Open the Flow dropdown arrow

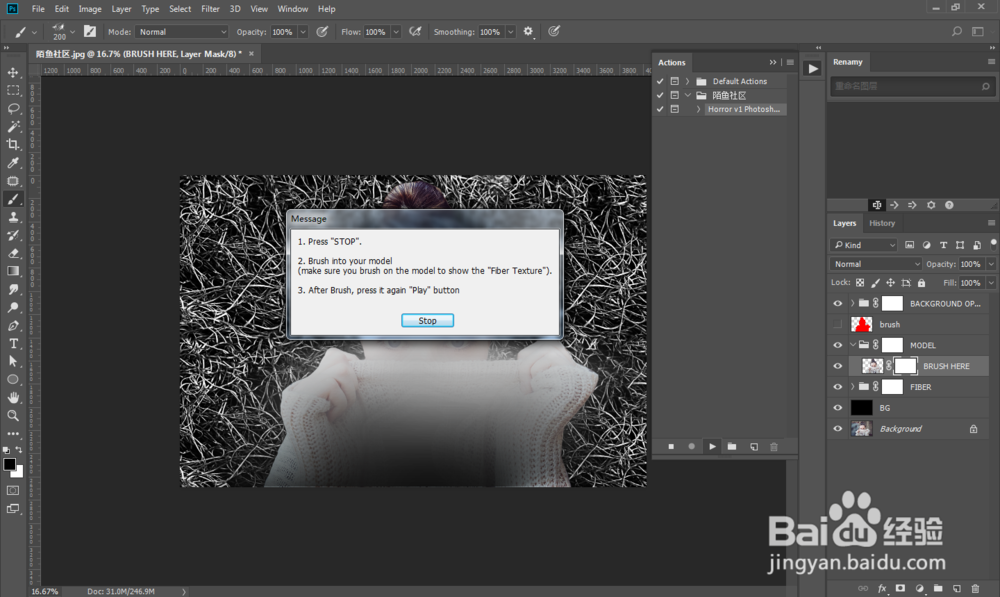coord(396,31)
